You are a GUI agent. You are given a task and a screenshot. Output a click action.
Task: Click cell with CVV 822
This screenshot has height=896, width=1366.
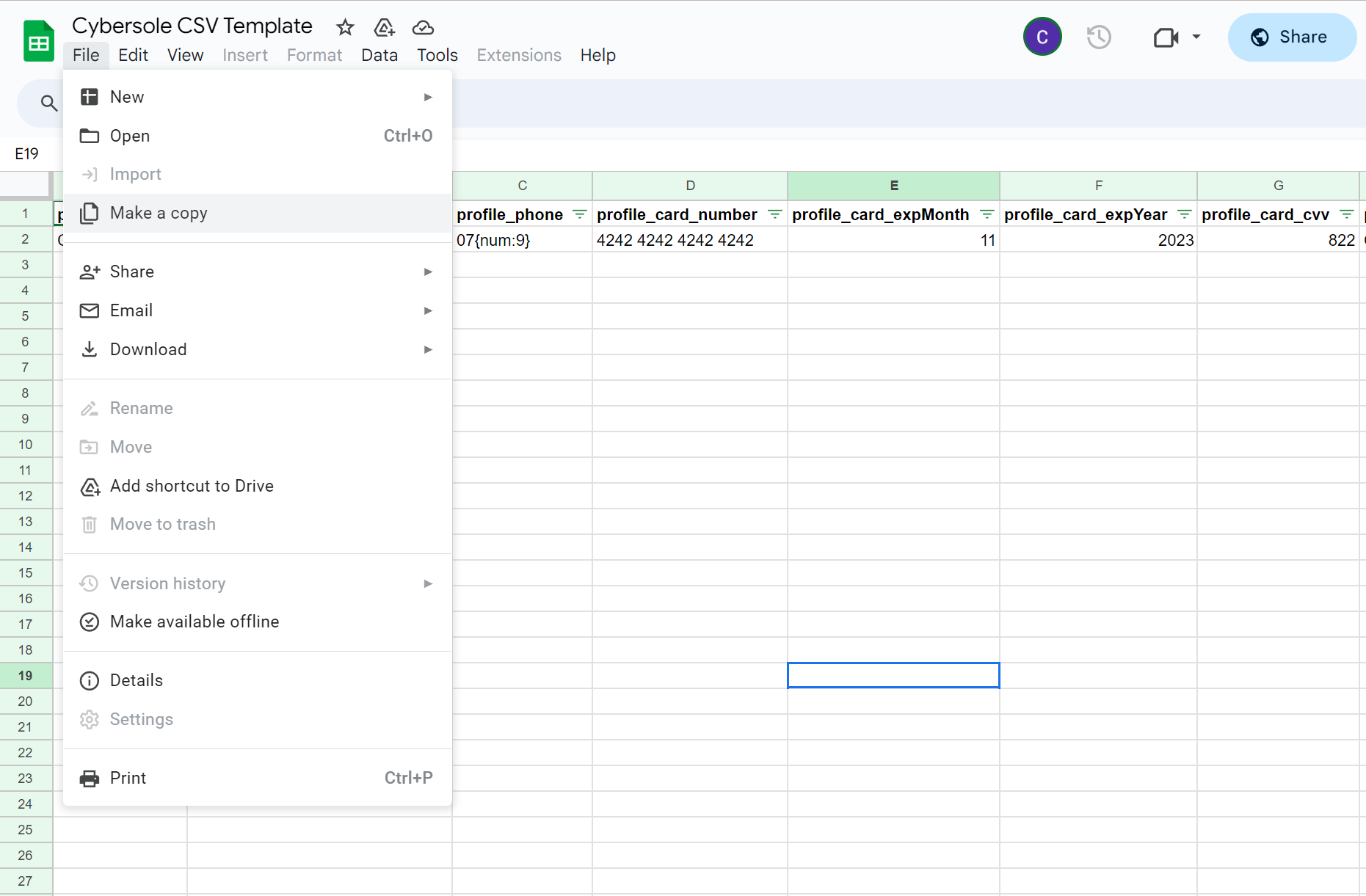1279,240
